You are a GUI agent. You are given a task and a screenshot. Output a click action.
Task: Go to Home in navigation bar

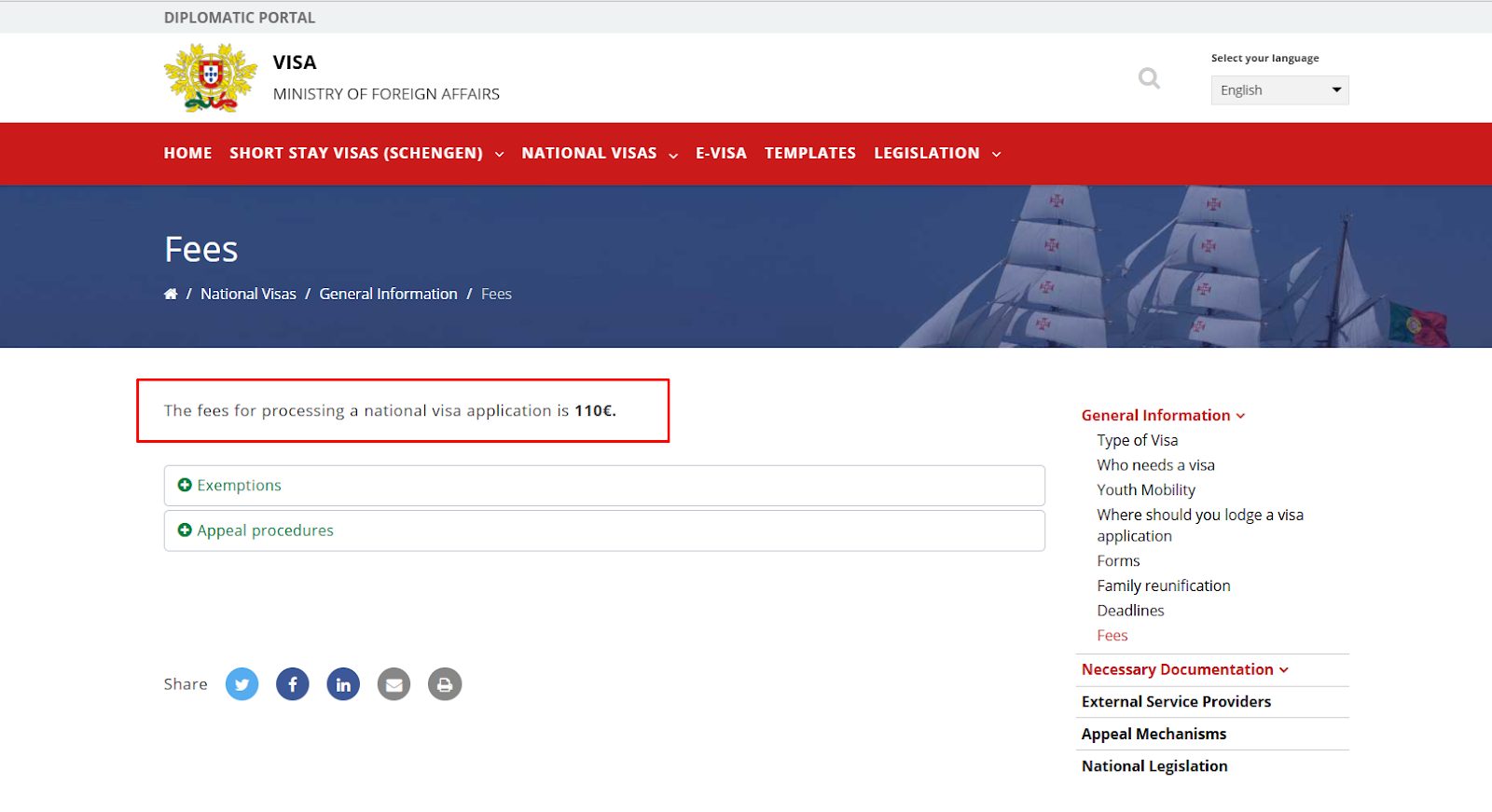187,153
